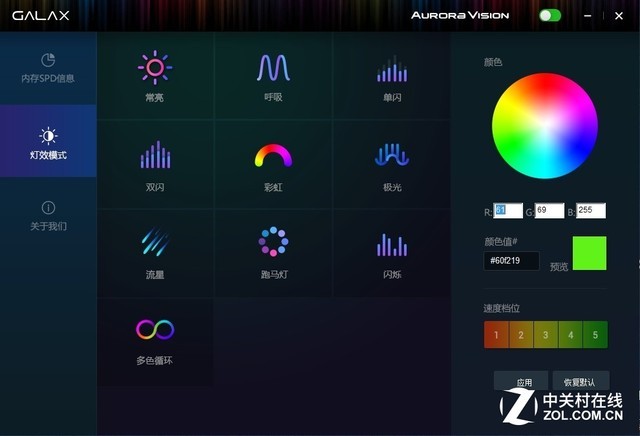
Task: Select the 流星 meteor effect icon
Action: tap(154, 243)
